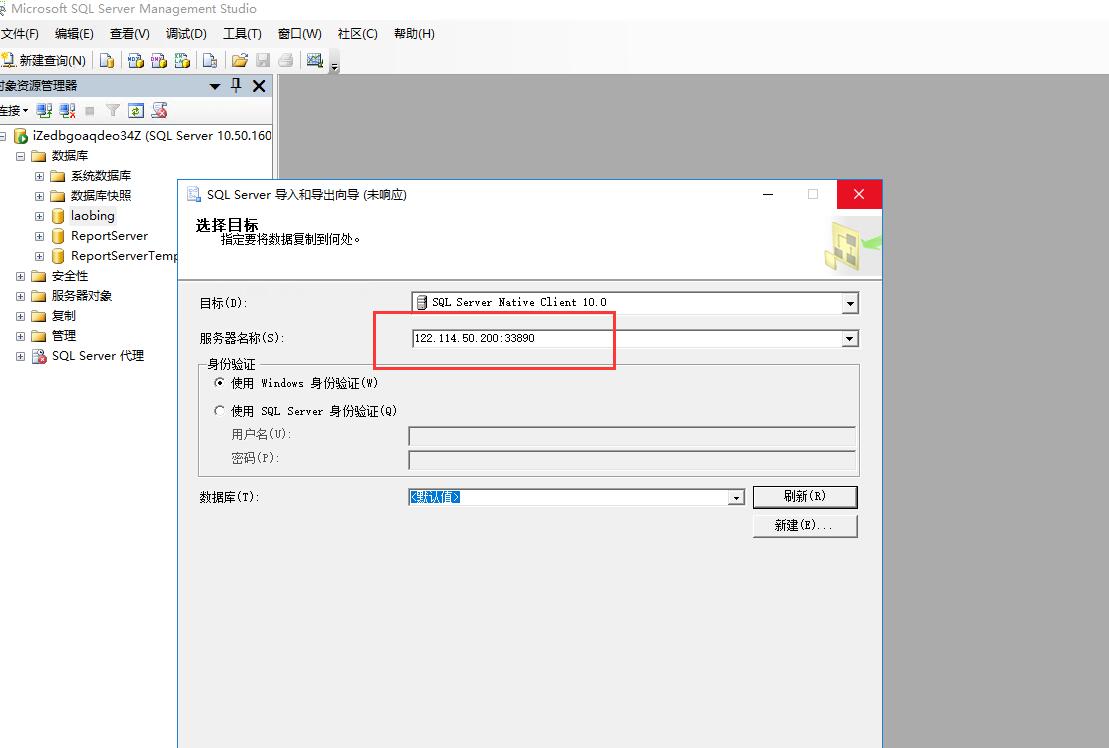Open the toolbar options overflow arrow
The image size is (1109, 748).
[x=335, y=66]
